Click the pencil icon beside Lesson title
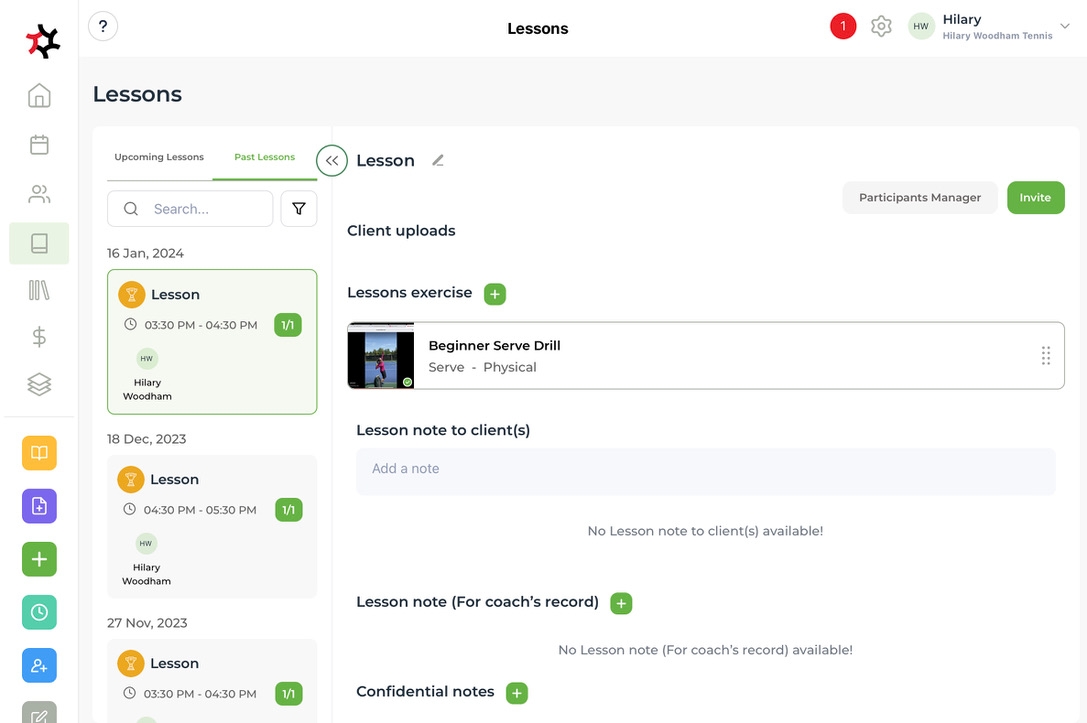1087x723 pixels. coord(438,161)
